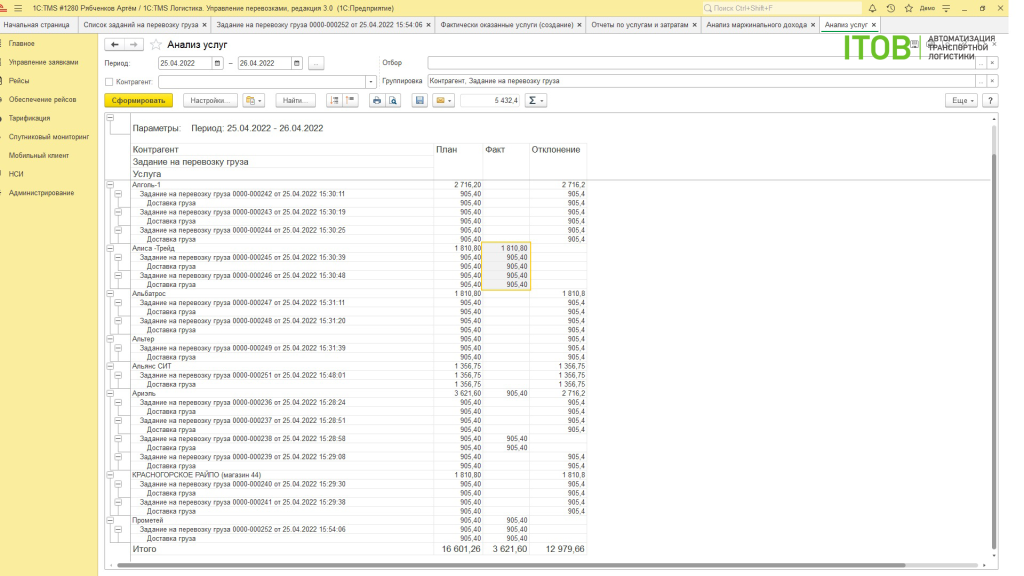
Task: Collapse the Алиса -Трейд group
Action: point(110,248)
